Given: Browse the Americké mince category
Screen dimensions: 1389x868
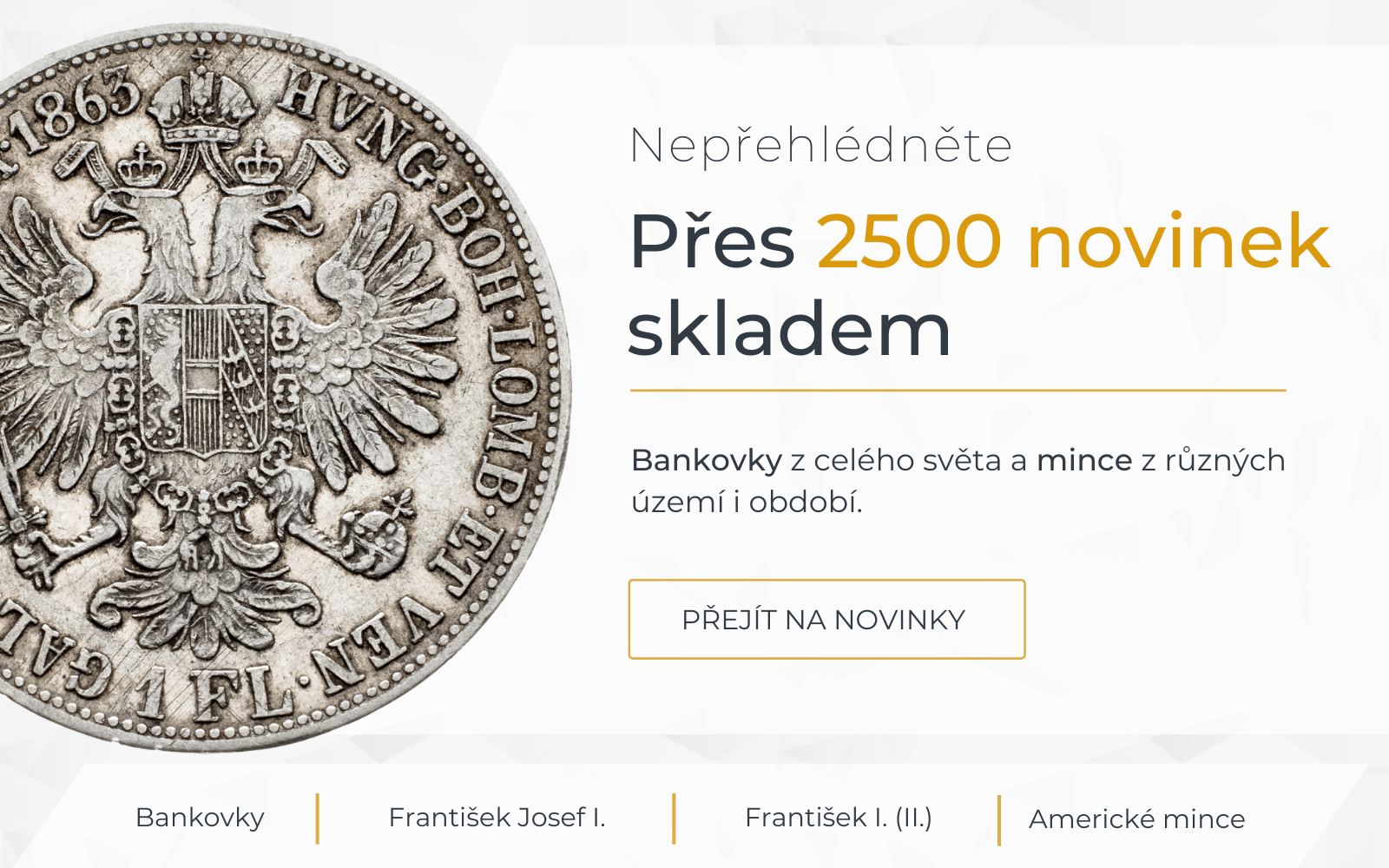Looking at the screenshot, I should point(1136,817).
